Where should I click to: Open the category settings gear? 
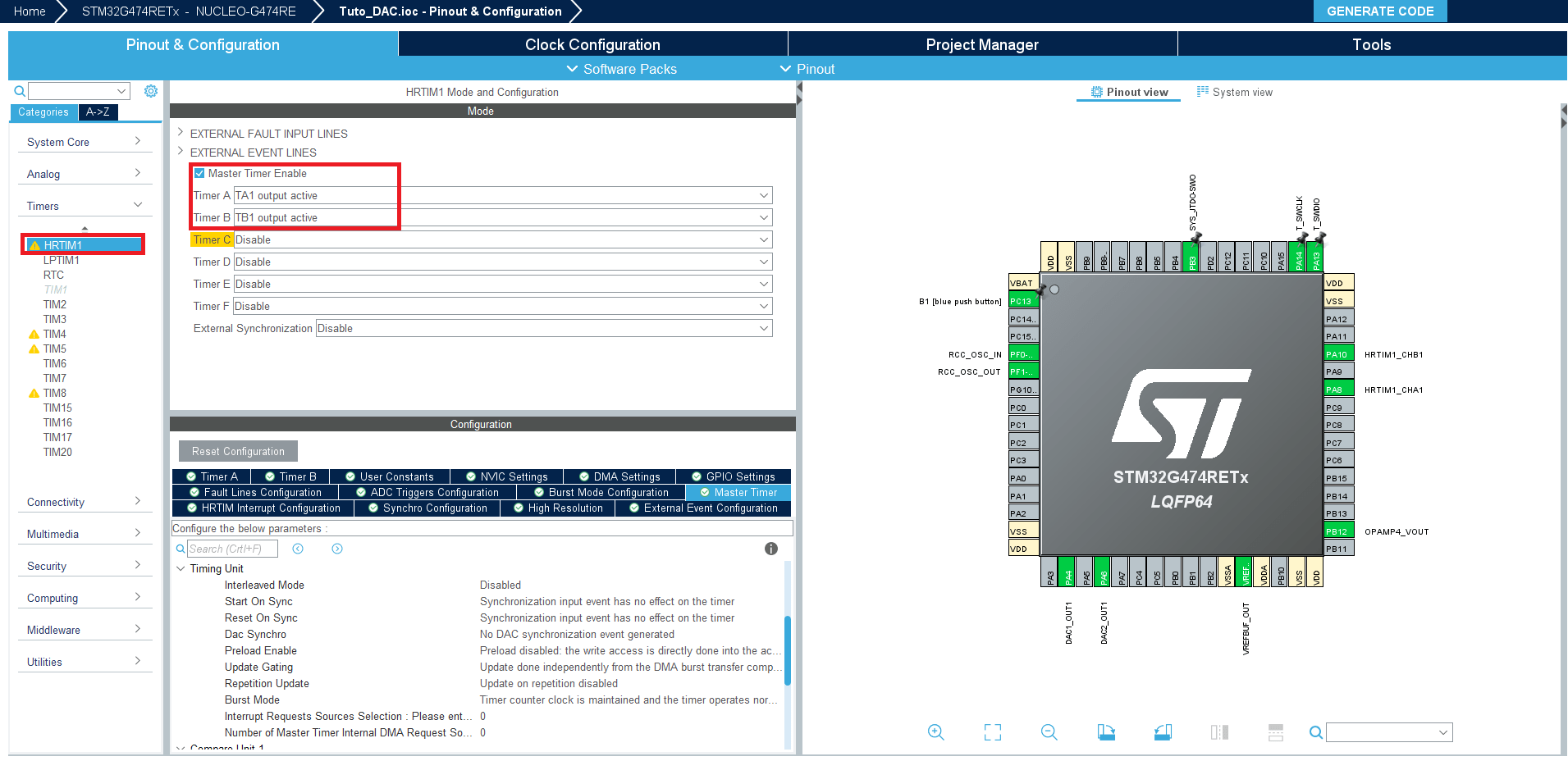(151, 91)
